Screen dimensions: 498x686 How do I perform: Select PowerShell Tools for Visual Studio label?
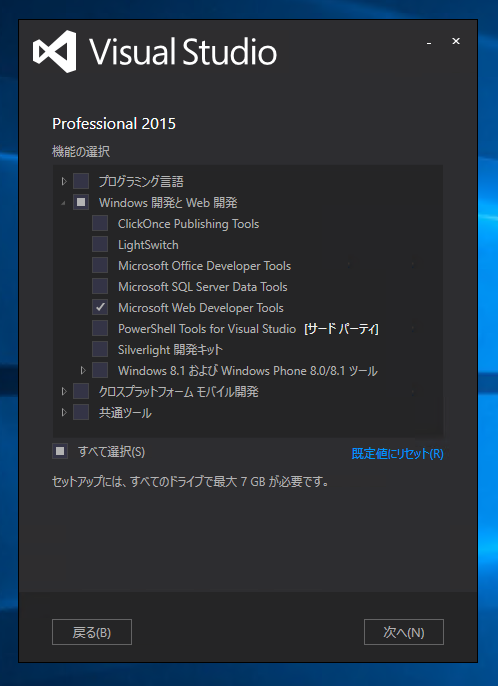tap(207, 329)
